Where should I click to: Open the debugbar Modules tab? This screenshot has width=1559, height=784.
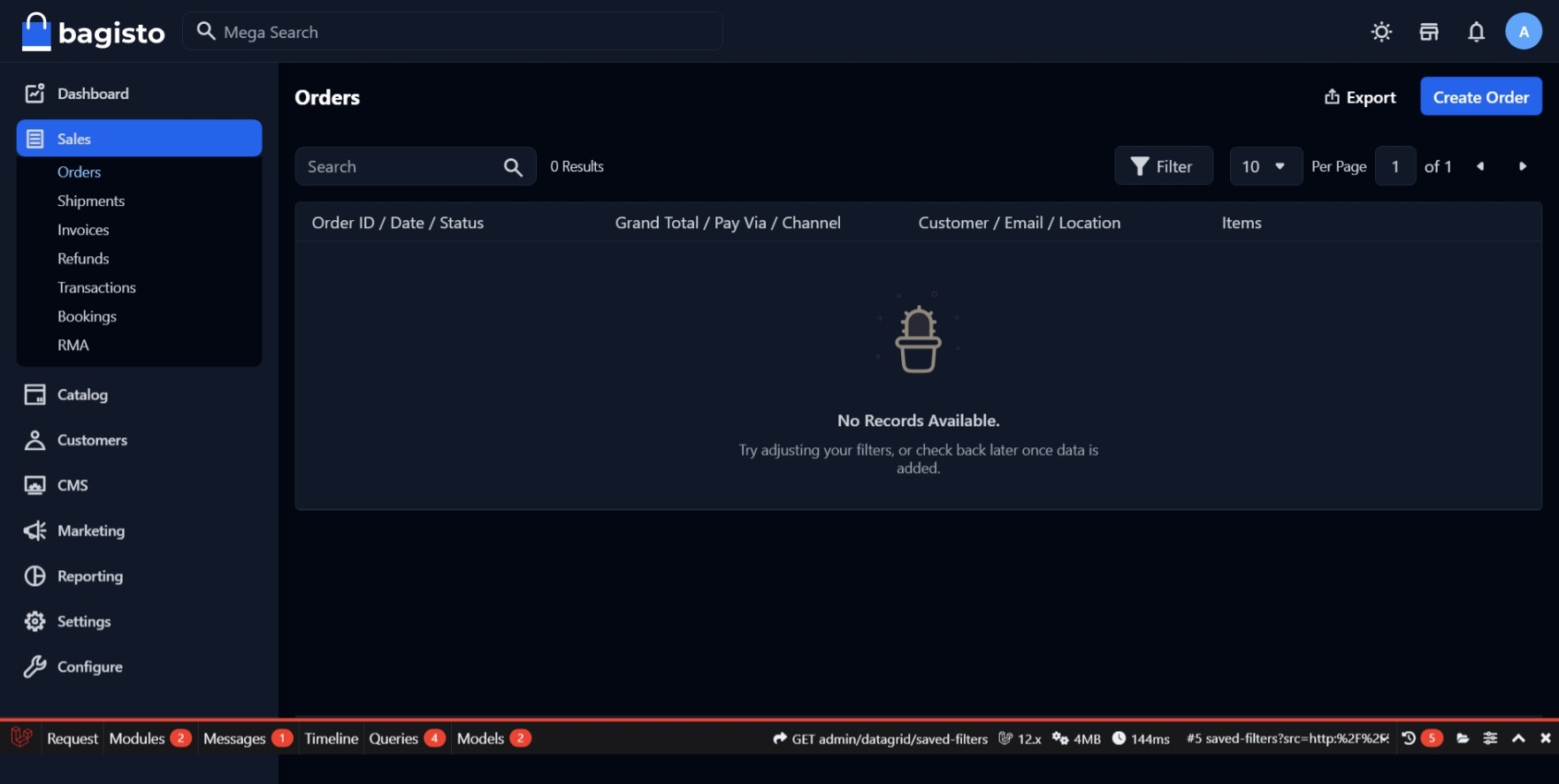click(149, 738)
